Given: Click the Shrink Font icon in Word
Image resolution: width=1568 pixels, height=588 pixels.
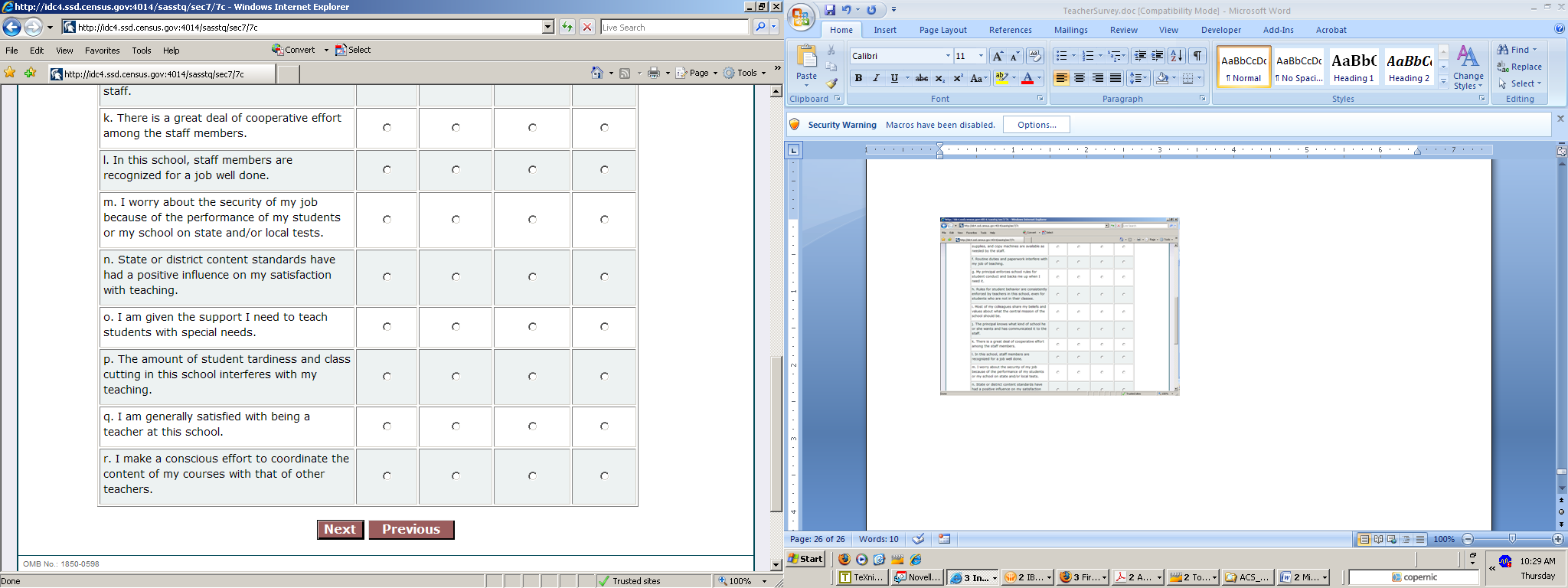Looking at the screenshot, I should pos(1014,56).
